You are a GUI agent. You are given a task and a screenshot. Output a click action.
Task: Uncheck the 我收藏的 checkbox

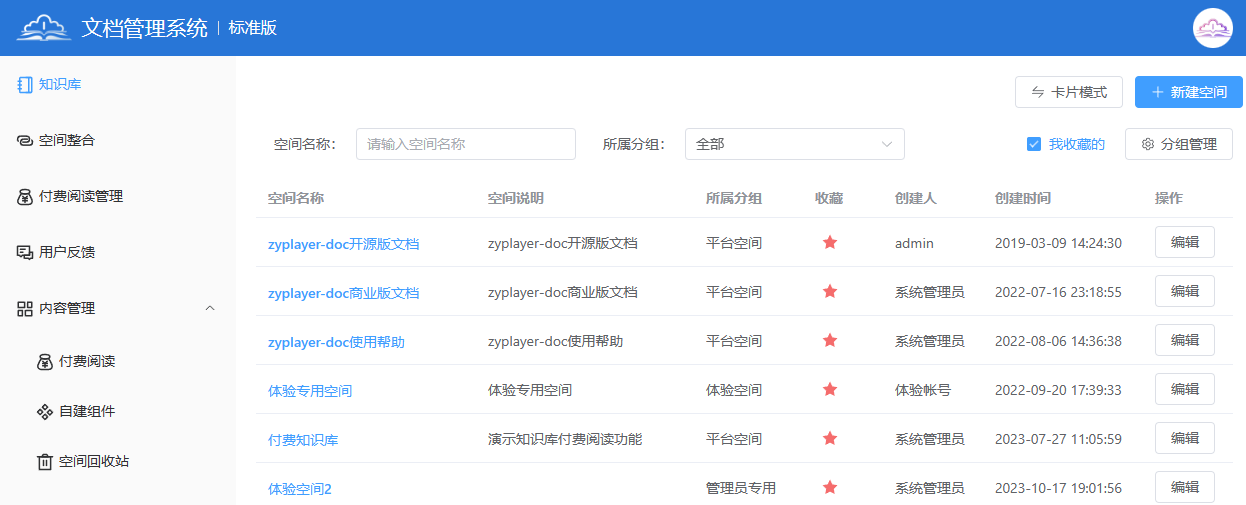[1034, 144]
